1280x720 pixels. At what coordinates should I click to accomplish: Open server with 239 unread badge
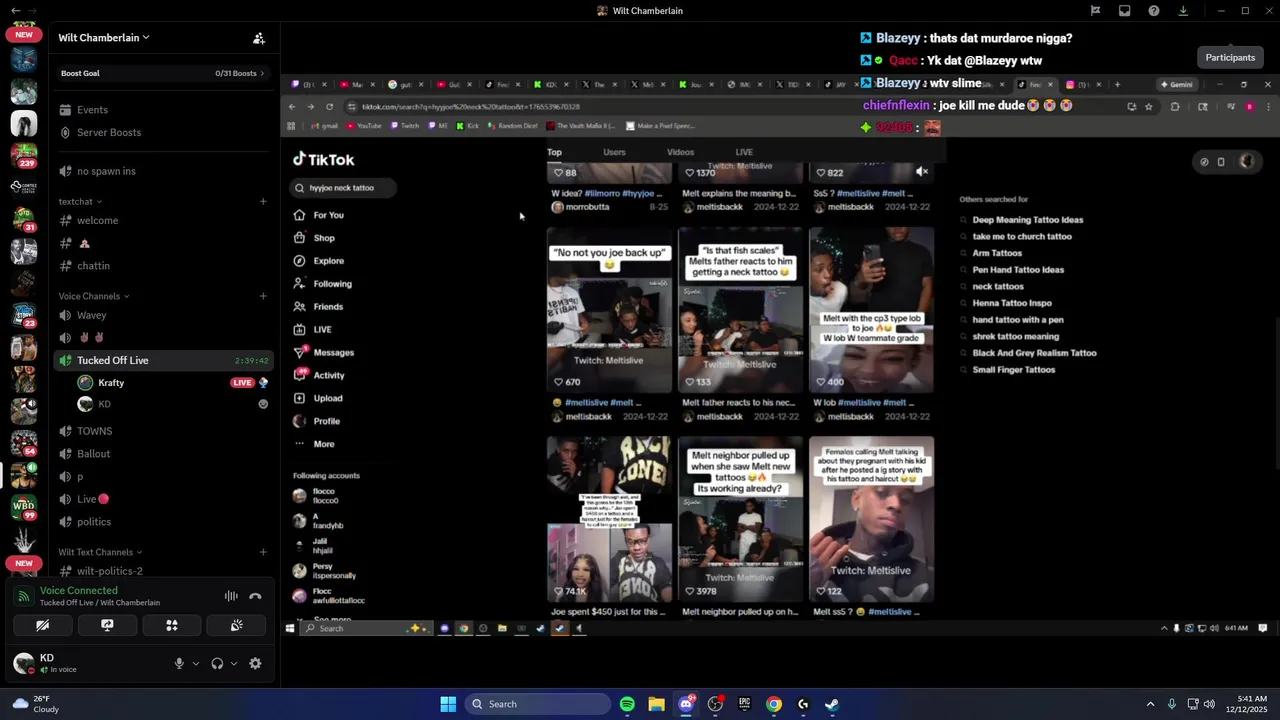click(x=24, y=155)
